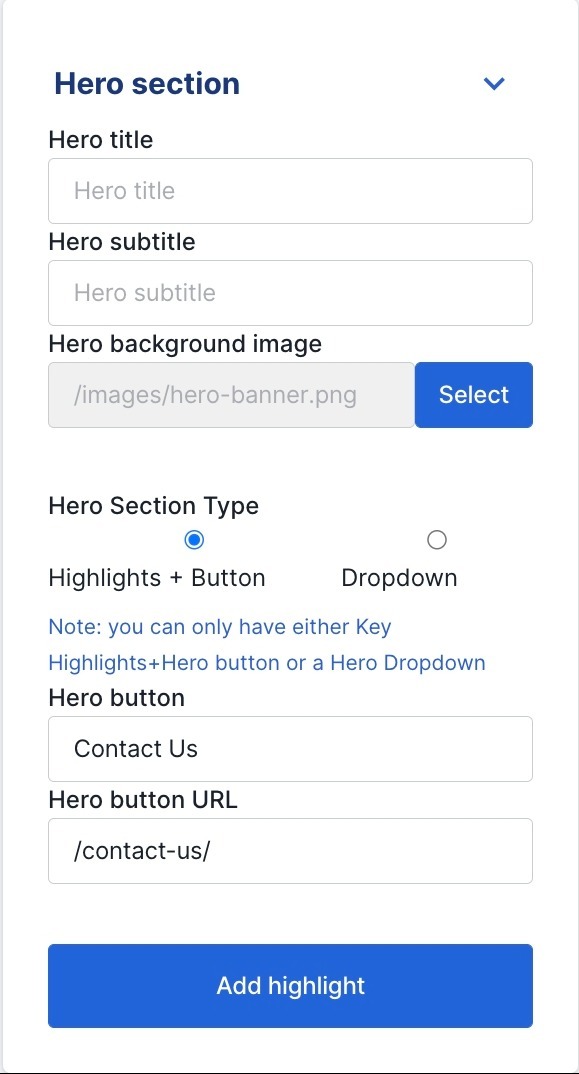The width and height of the screenshot is (579, 1074).
Task: Click the /contact-us/ URL field
Action: point(291,851)
